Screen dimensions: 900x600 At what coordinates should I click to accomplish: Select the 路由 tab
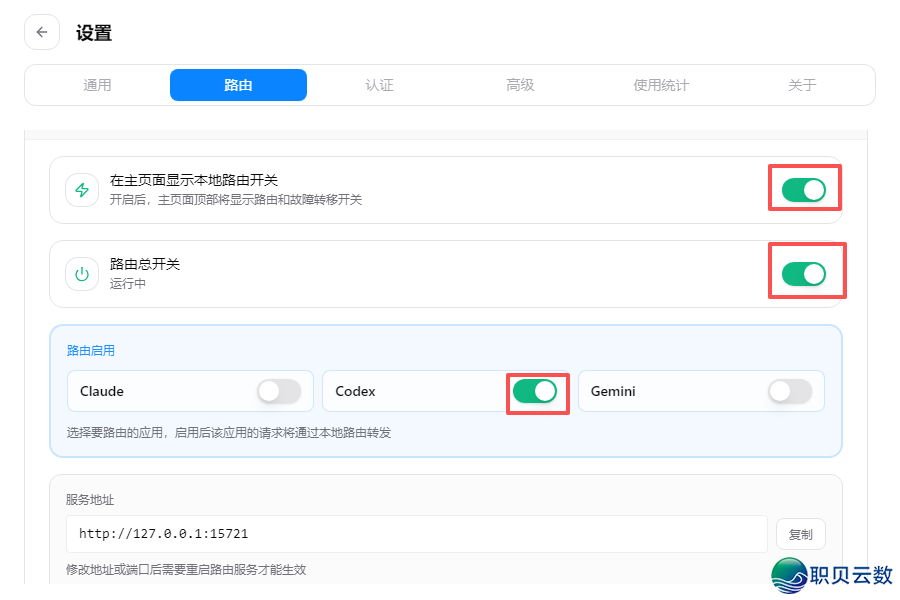click(238, 85)
